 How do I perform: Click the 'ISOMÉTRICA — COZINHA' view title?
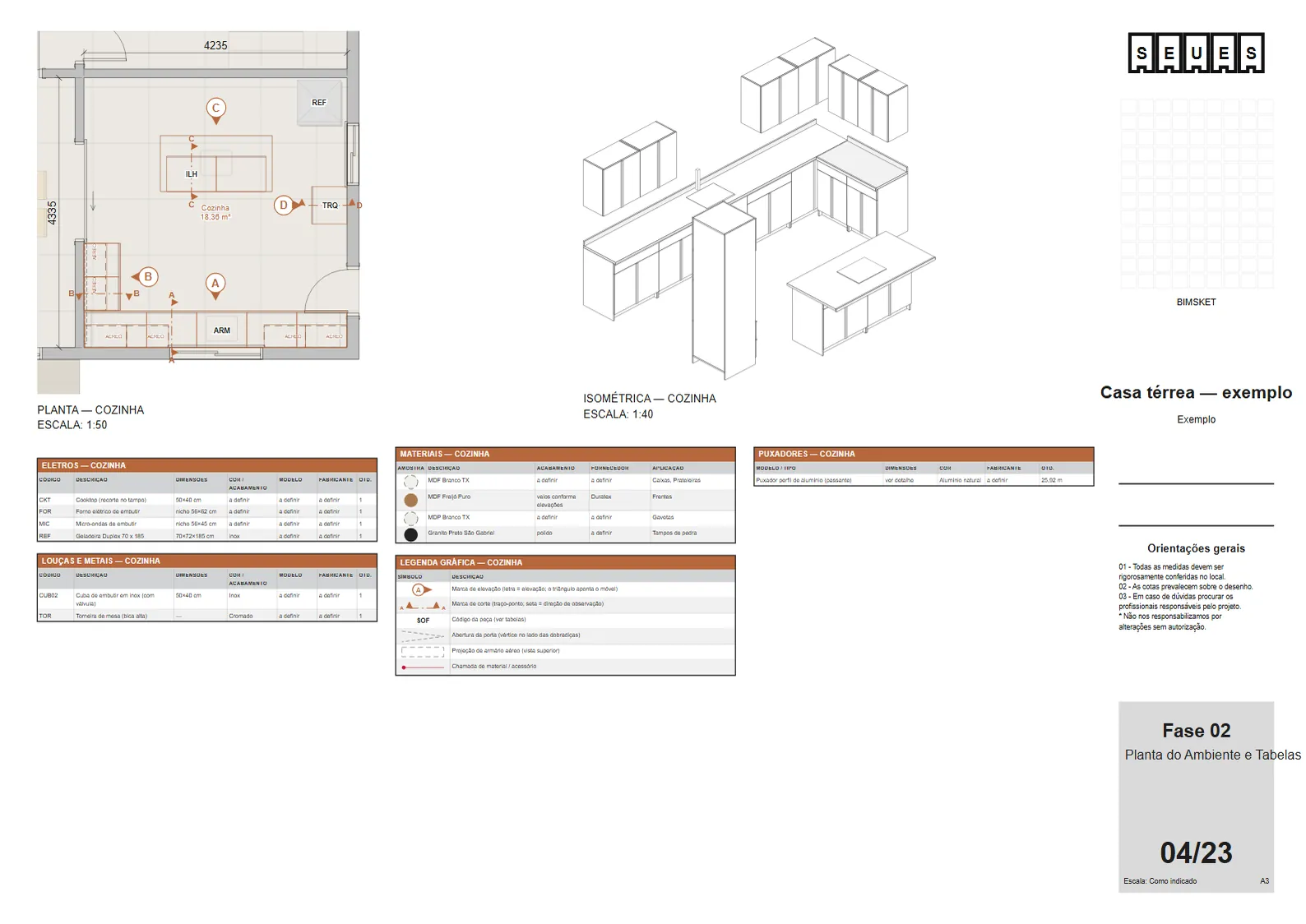[650, 398]
